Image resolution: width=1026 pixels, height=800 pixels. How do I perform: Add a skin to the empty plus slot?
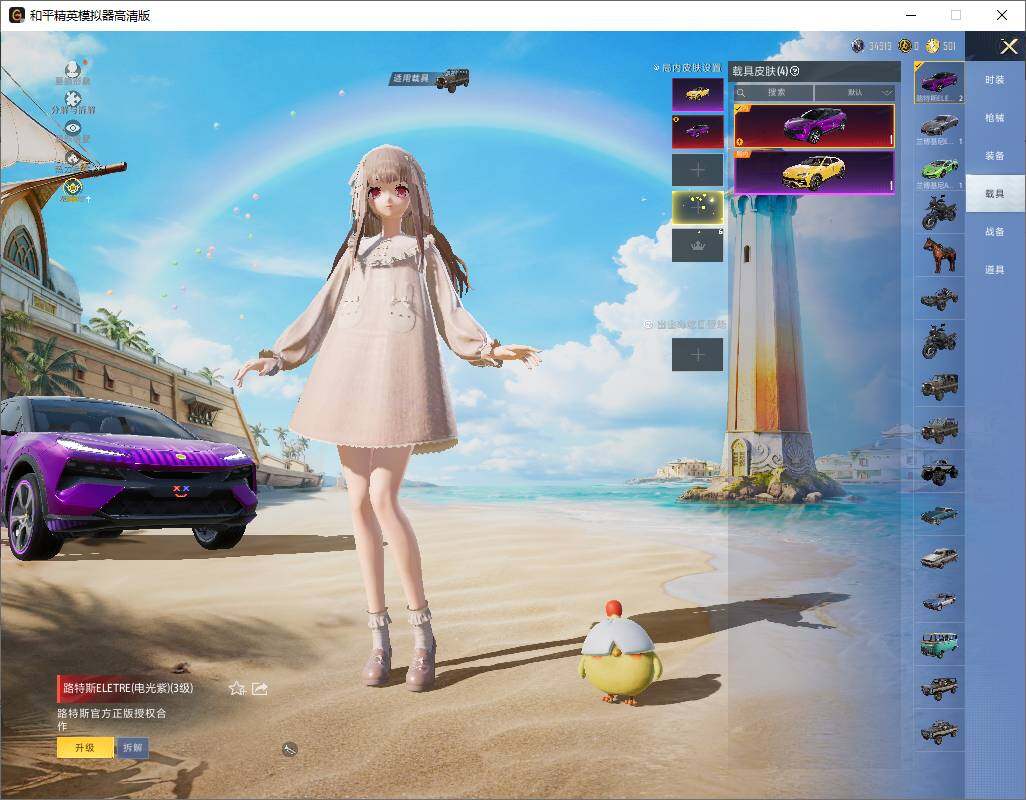pos(698,170)
